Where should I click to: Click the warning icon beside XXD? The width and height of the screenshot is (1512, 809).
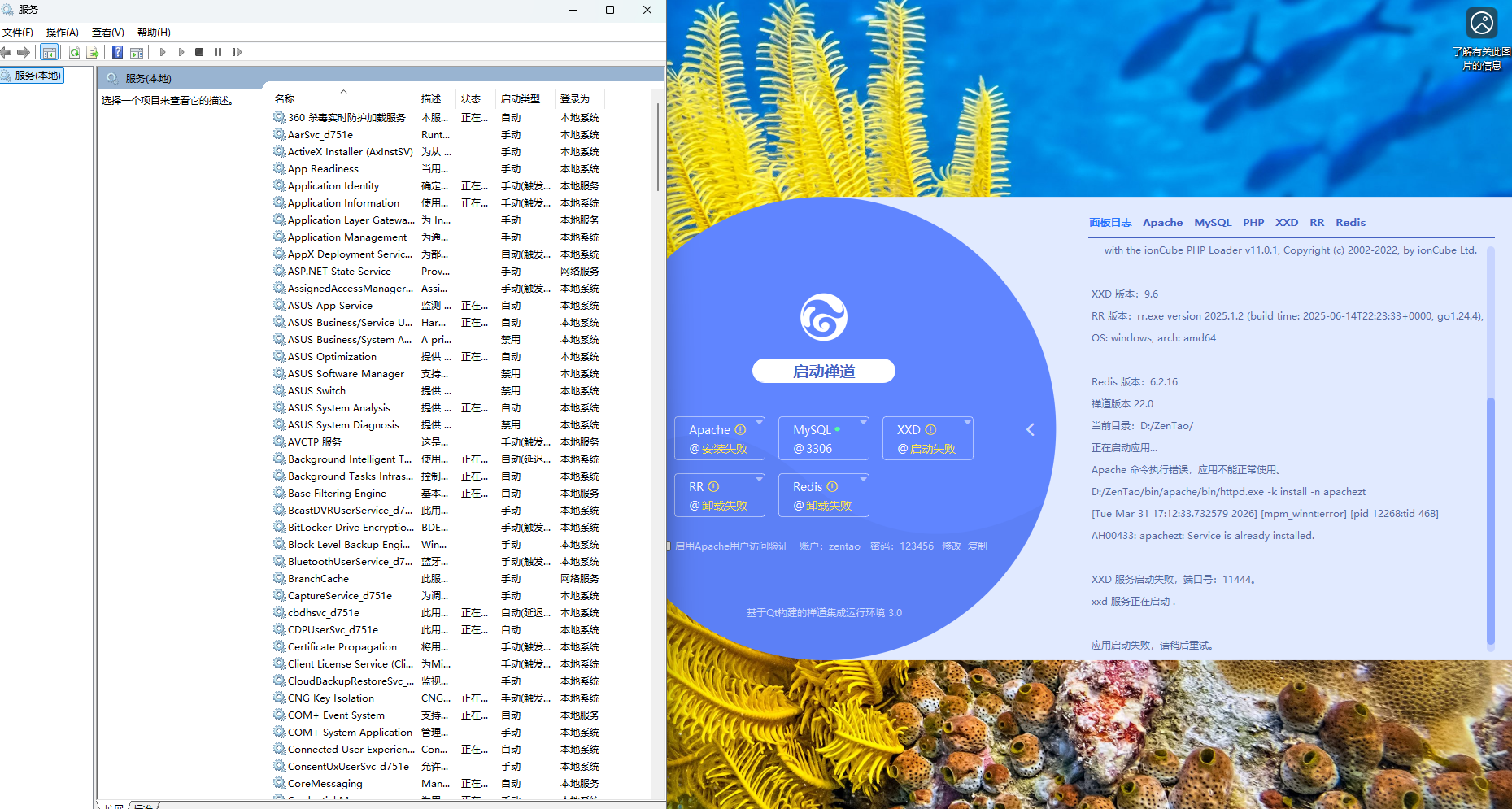(x=930, y=429)
